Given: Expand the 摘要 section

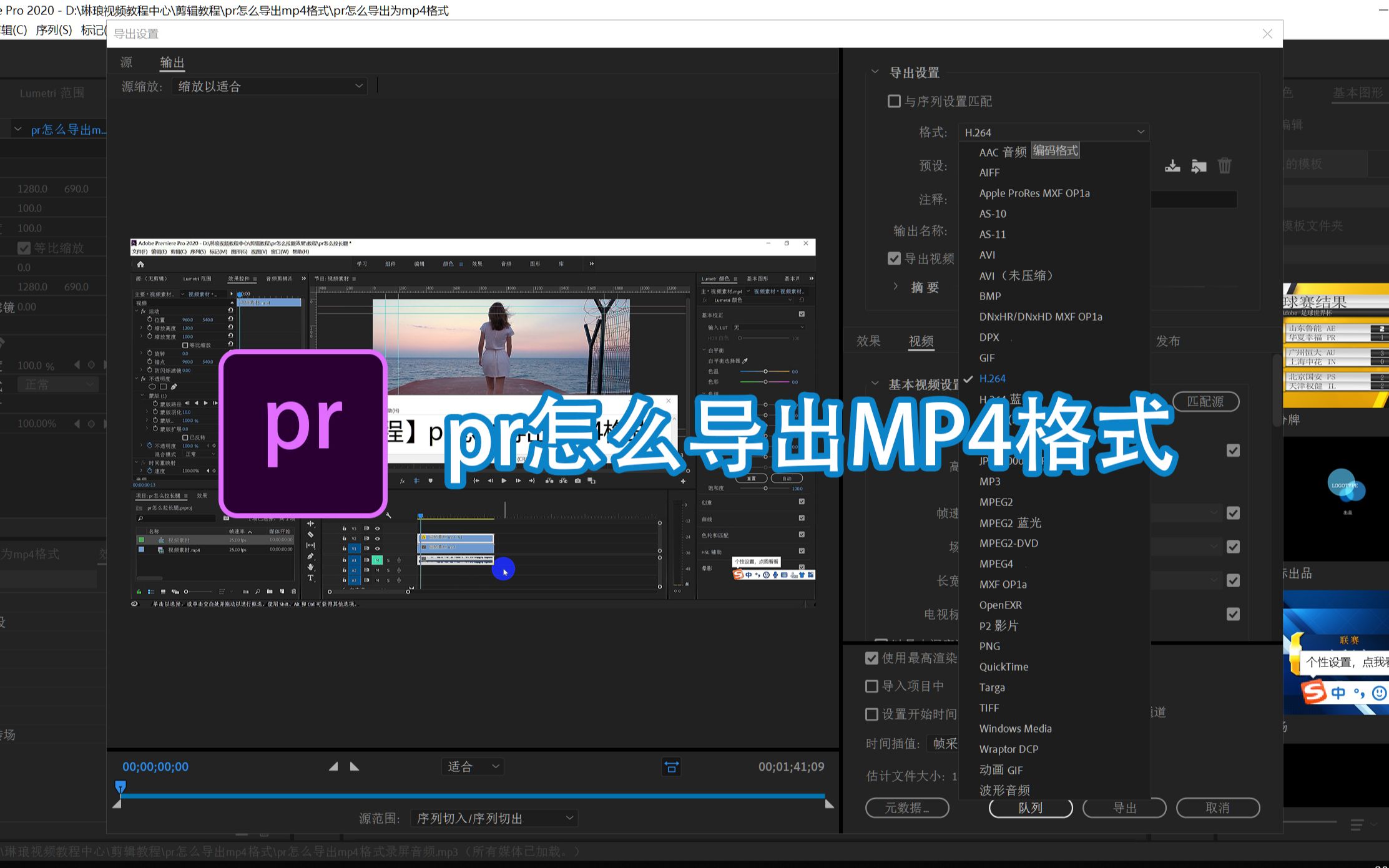Looking at the screenshot, I should tap(896, 286).
